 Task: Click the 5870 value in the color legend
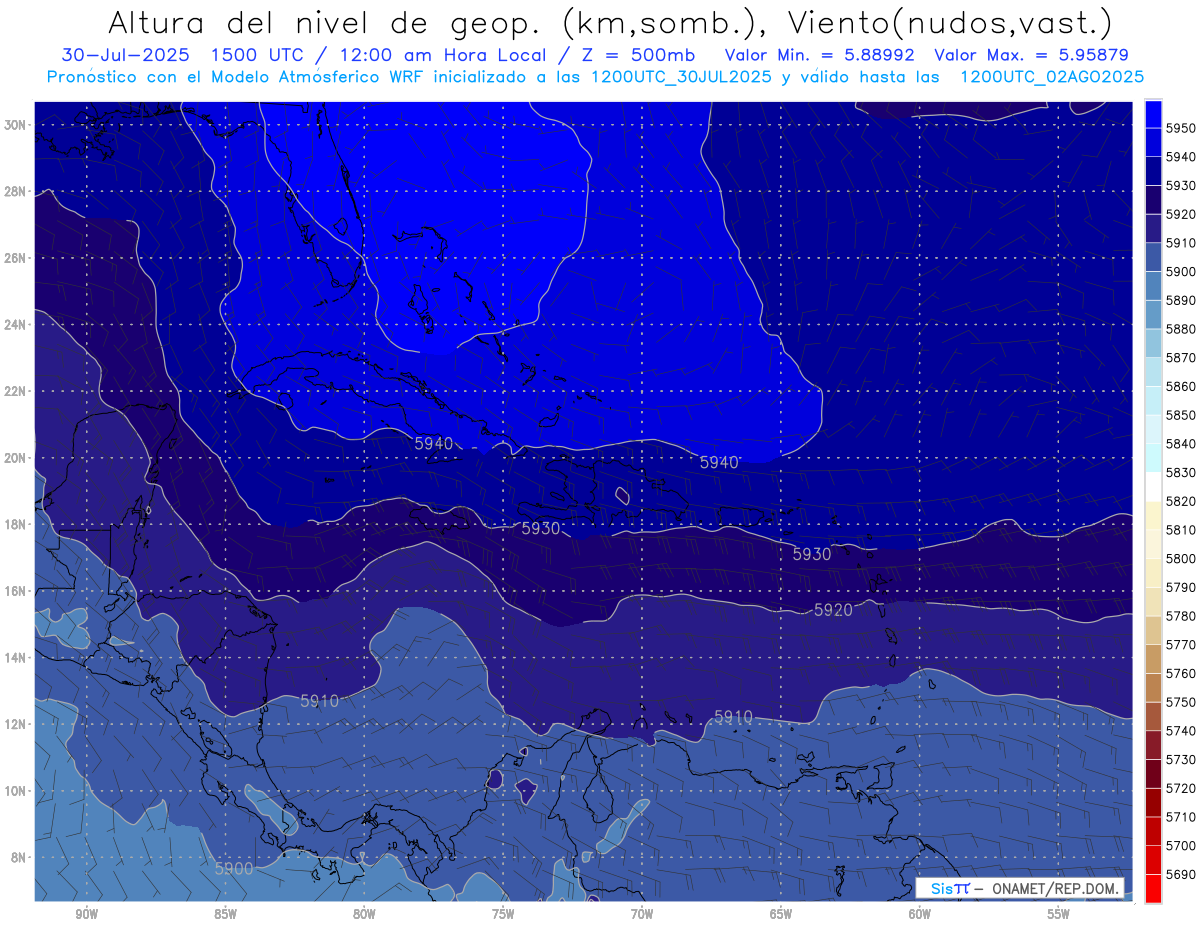tap(1181, 357)
